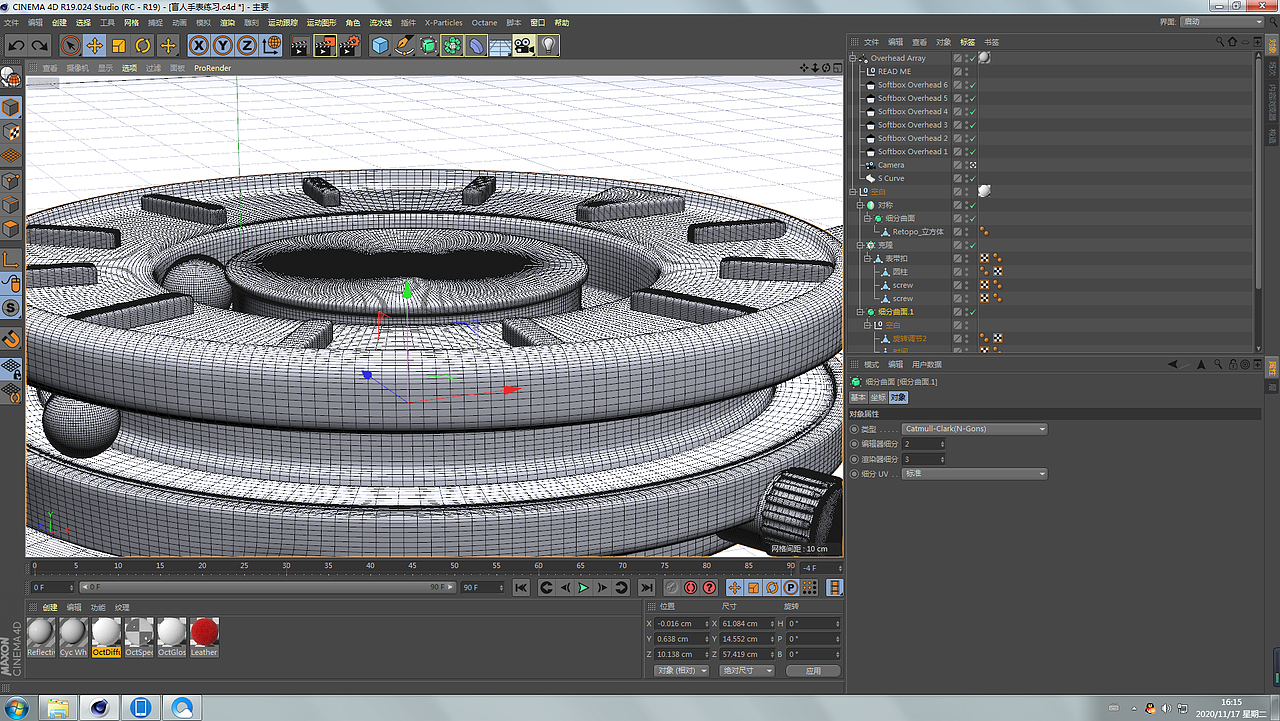Screen dimensions: 1280x721
Task: Open the 细分 UV 标准 dropdown
Action: point(974,474)
